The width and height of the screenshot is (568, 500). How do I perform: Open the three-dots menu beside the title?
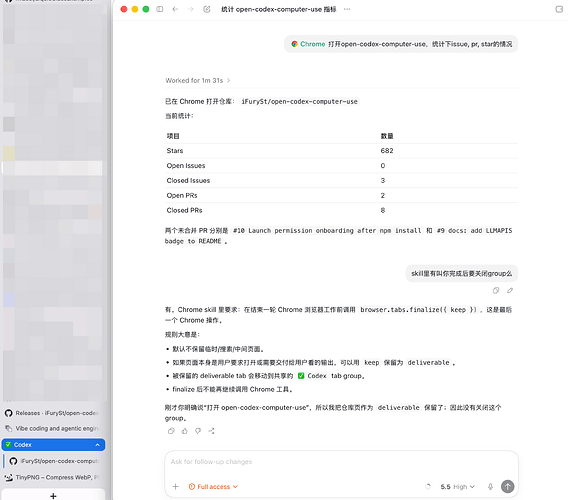point(347,9)
